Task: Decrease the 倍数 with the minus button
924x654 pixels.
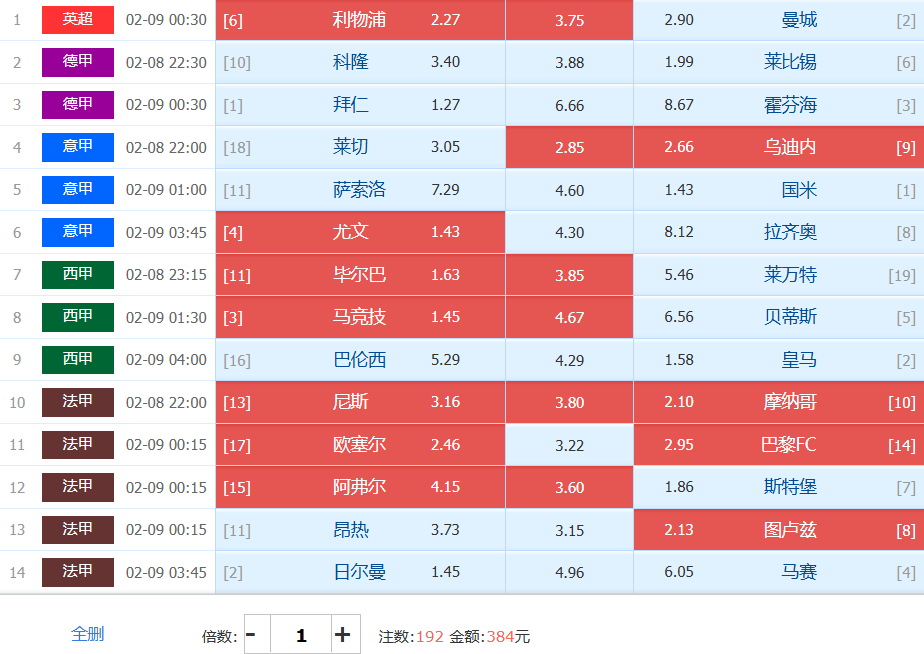Action: [x=251, y=635]
